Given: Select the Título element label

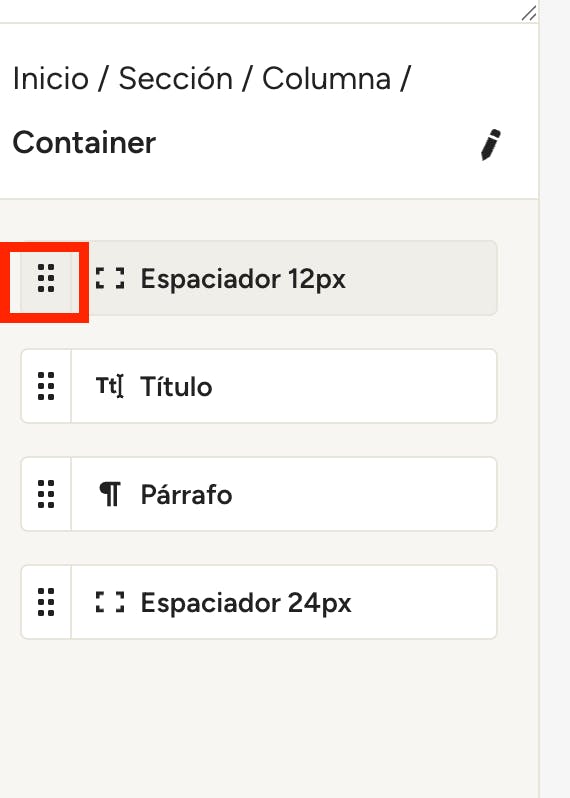Looking at the screenshot, I should tap(176, 386).
